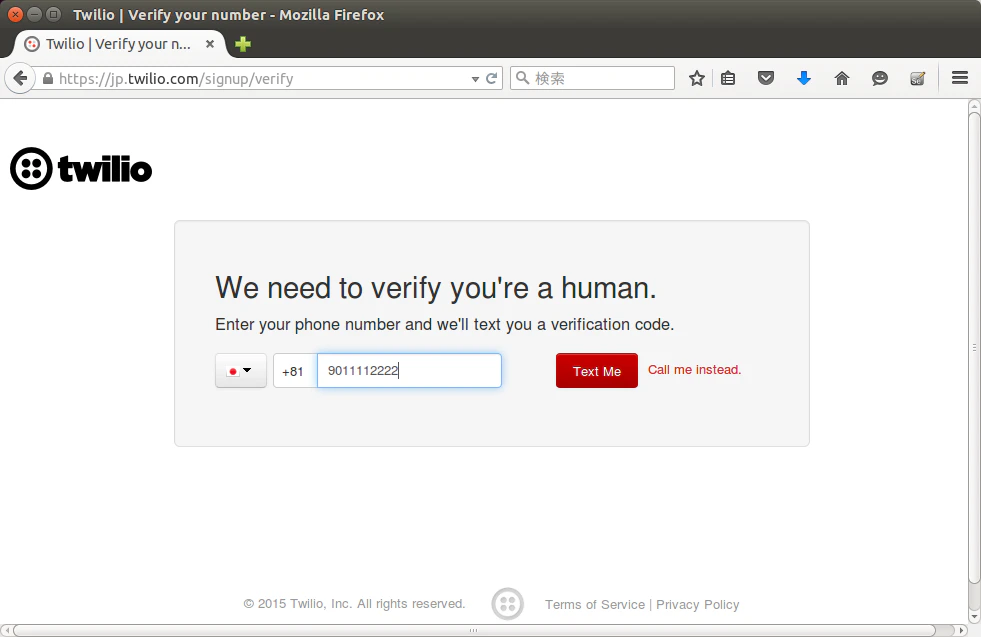This screenshot has height=637, width=981.
Task: Open the Privacy Policy link
Action: [698, 604]
